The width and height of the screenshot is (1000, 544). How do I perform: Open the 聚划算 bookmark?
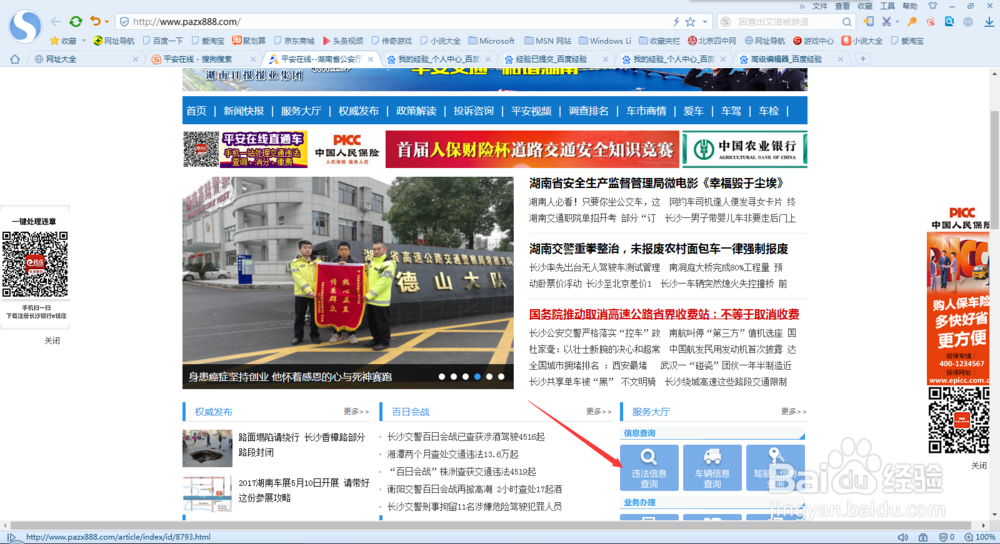[249, 41]
